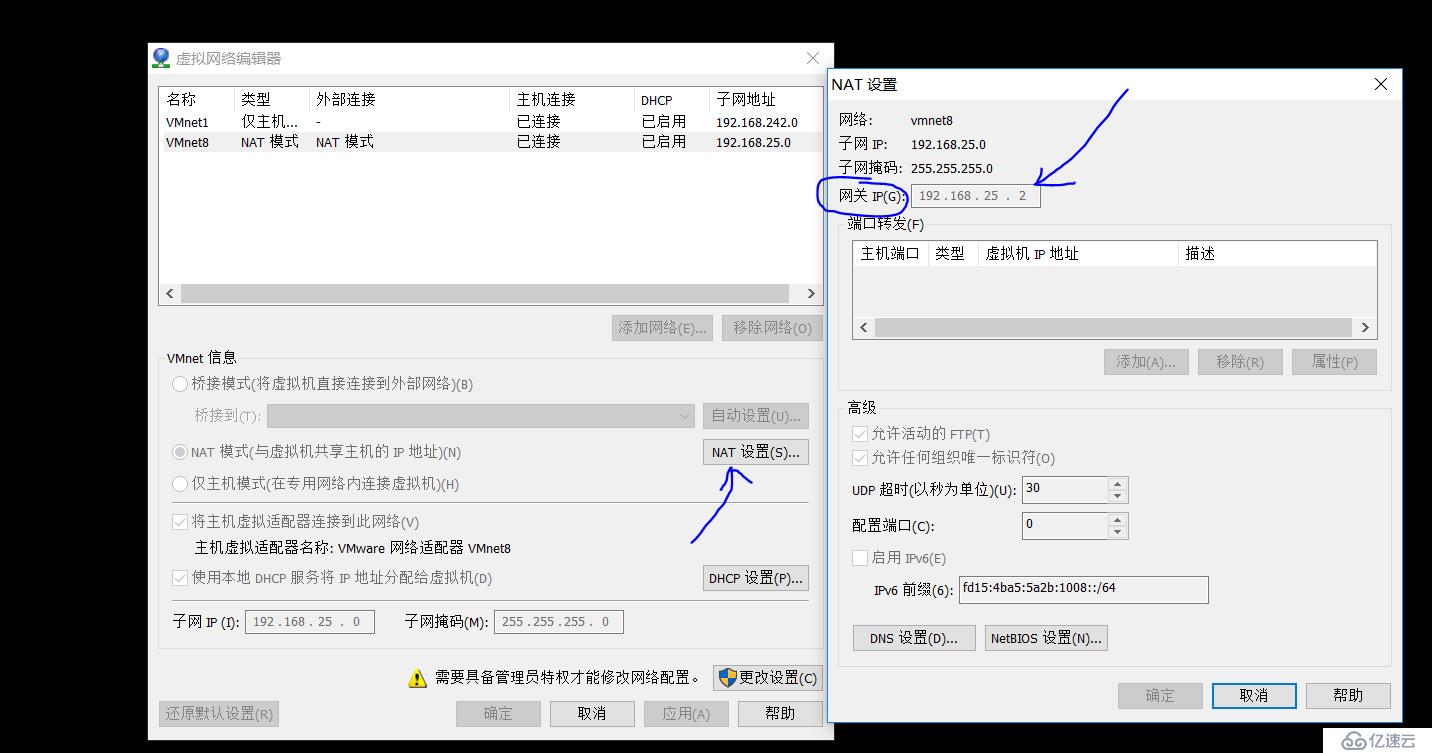Click the 主机连接 column header

572,100
